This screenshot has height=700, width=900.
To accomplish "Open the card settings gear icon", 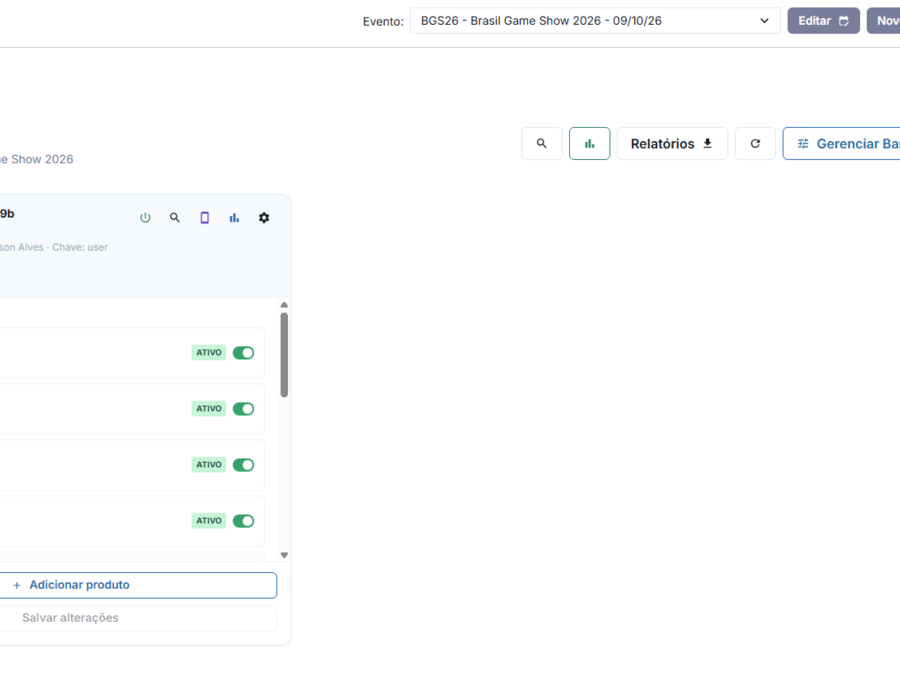I will click(x=264, y=218).
